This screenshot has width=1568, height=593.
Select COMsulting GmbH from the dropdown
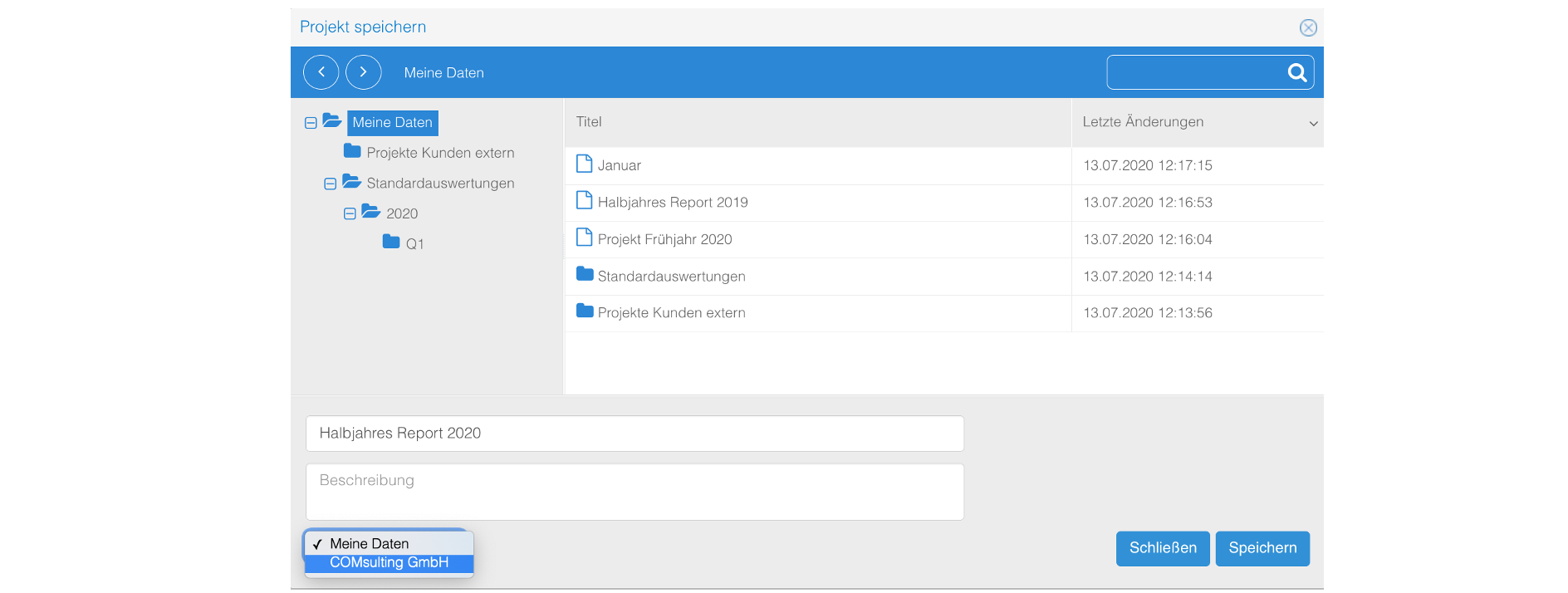pos(389,563)
